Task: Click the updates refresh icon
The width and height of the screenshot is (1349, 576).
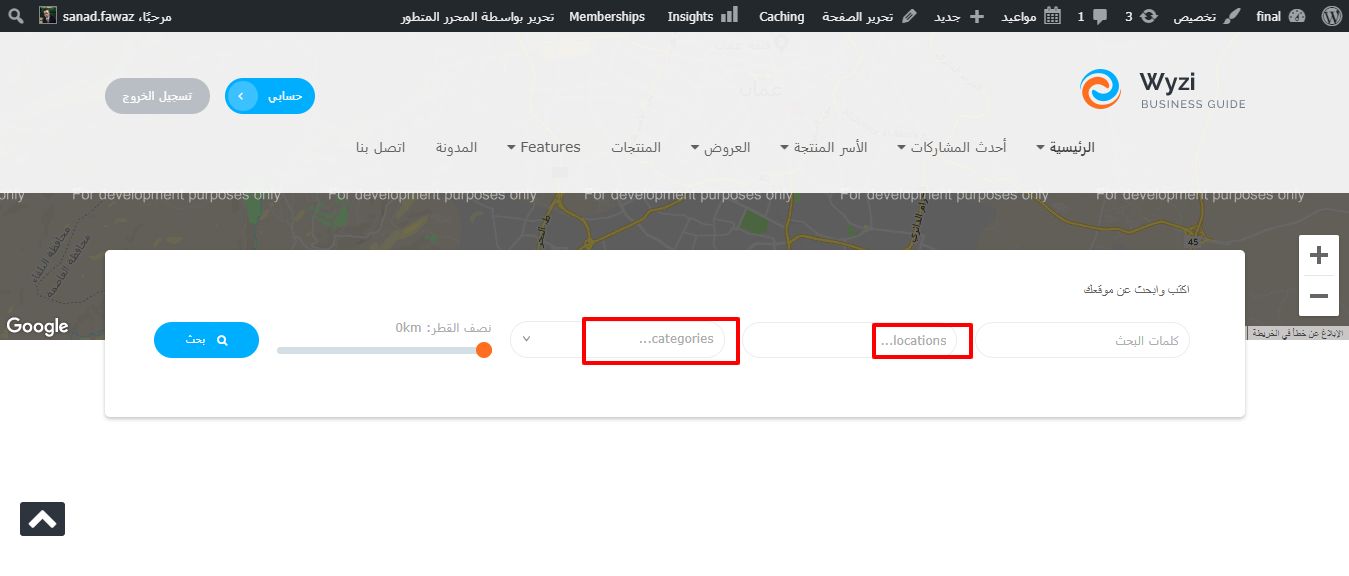Action: click(1149, 16)
